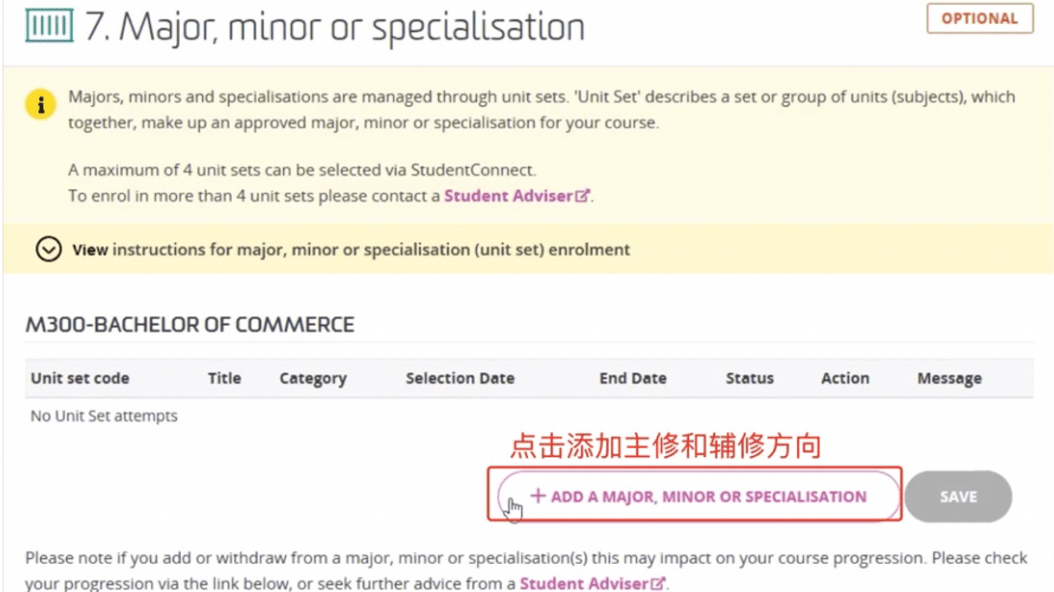Image resolution: width=1054 pixels, height=592 pixels.
Task: Select the Message column header
Action: coord(949,378)
